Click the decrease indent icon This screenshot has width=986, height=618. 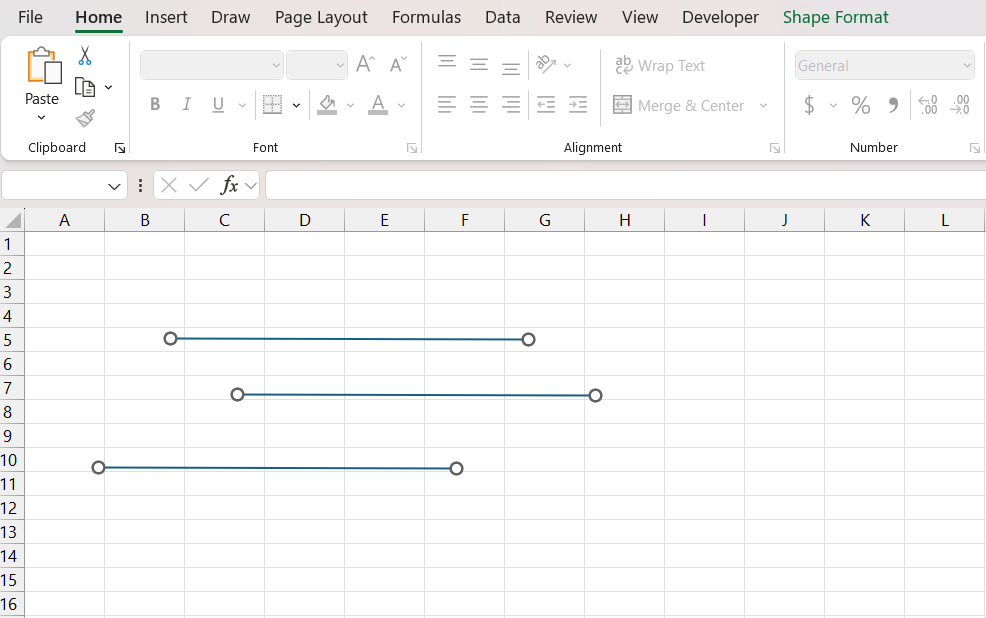coord(546,104)
